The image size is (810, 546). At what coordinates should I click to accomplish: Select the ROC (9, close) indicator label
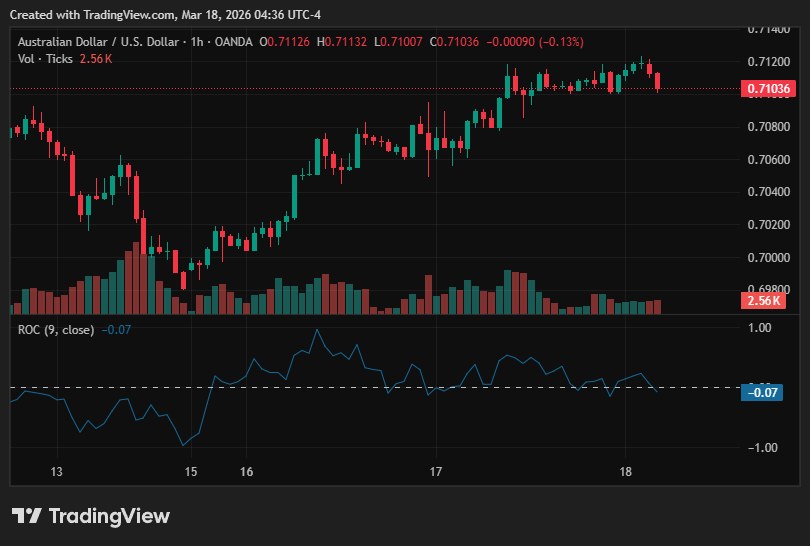click(56, 330)
